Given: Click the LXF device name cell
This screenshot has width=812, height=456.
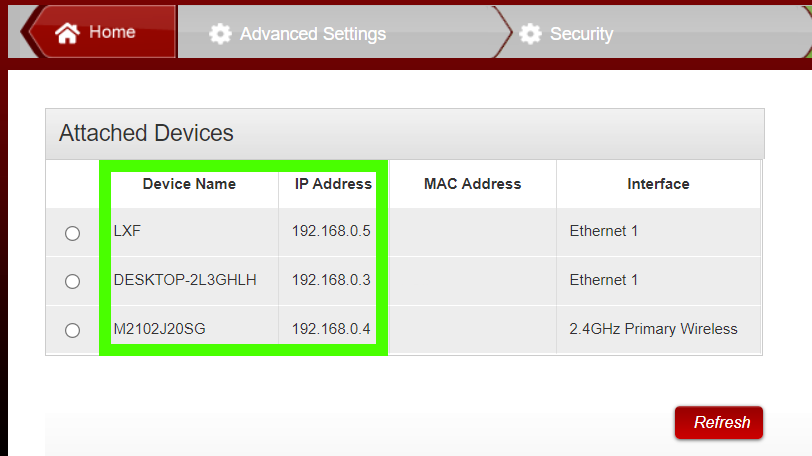Looking at the screenshot, I should 126,232.
